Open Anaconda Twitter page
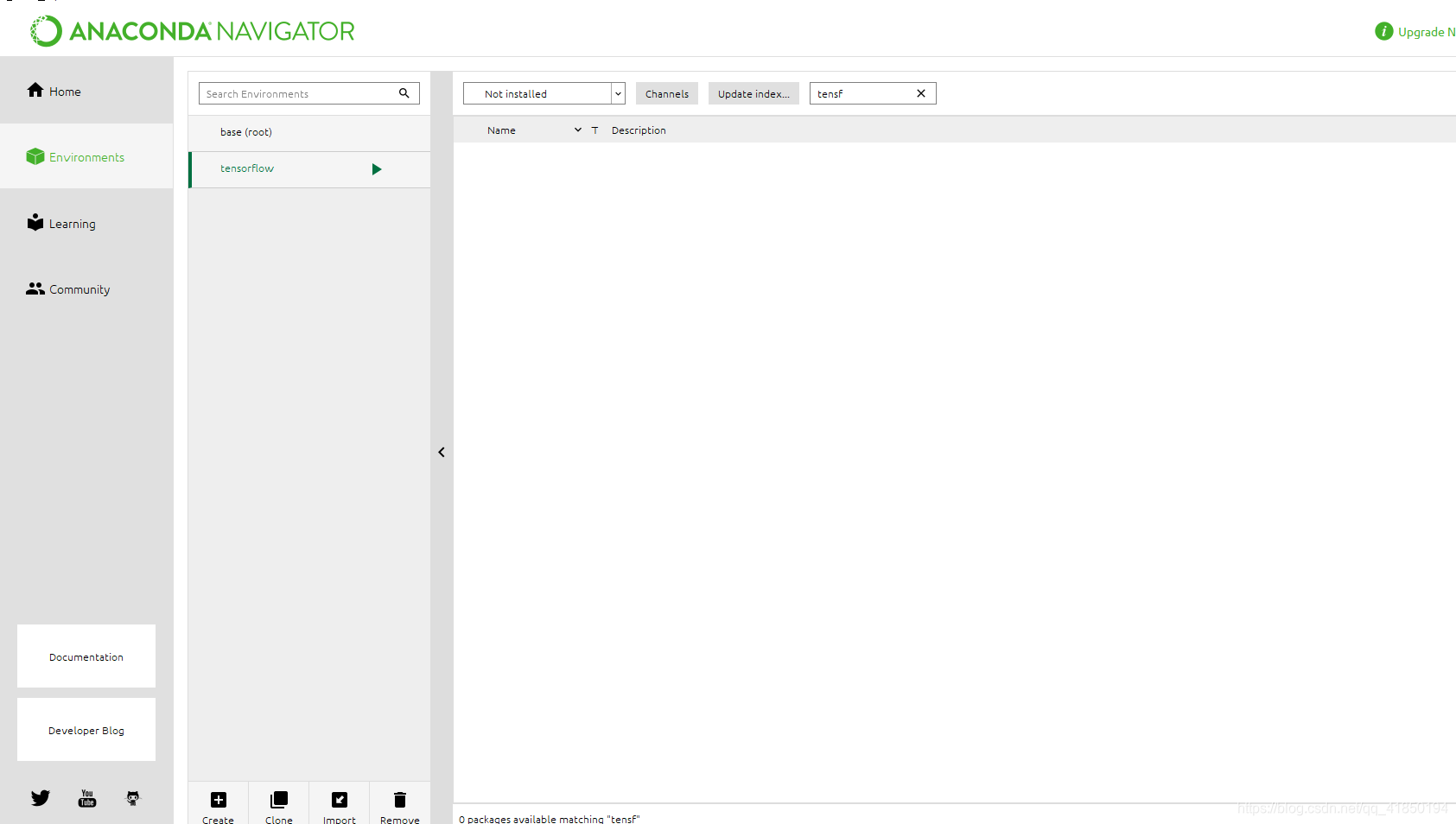The width and height of the screenshot is (1456, 824). point(41,798)
